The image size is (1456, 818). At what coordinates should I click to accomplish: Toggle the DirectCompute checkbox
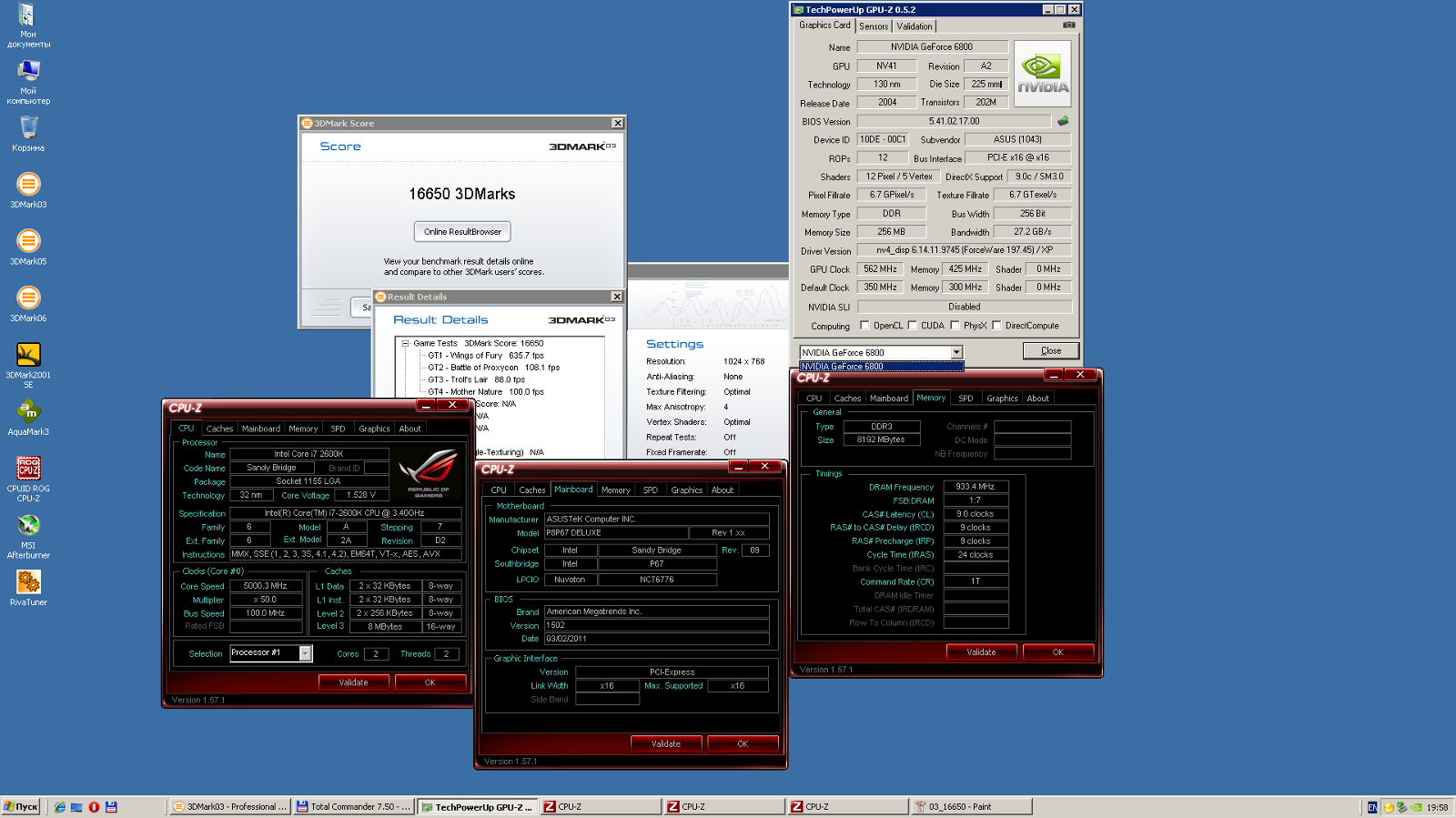click(x=996, y=325)
